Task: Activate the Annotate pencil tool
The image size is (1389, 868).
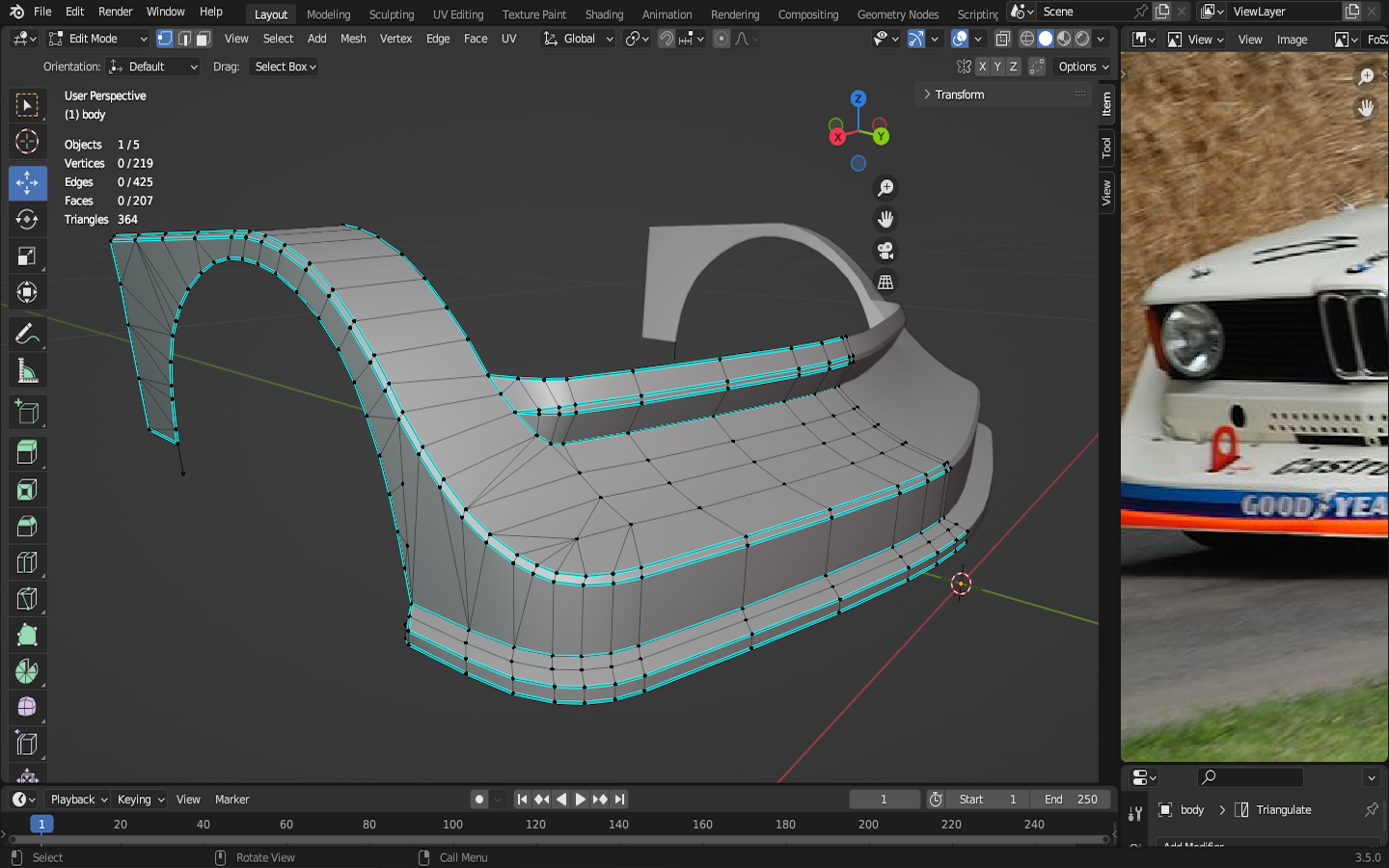Action: coord(27,335)
